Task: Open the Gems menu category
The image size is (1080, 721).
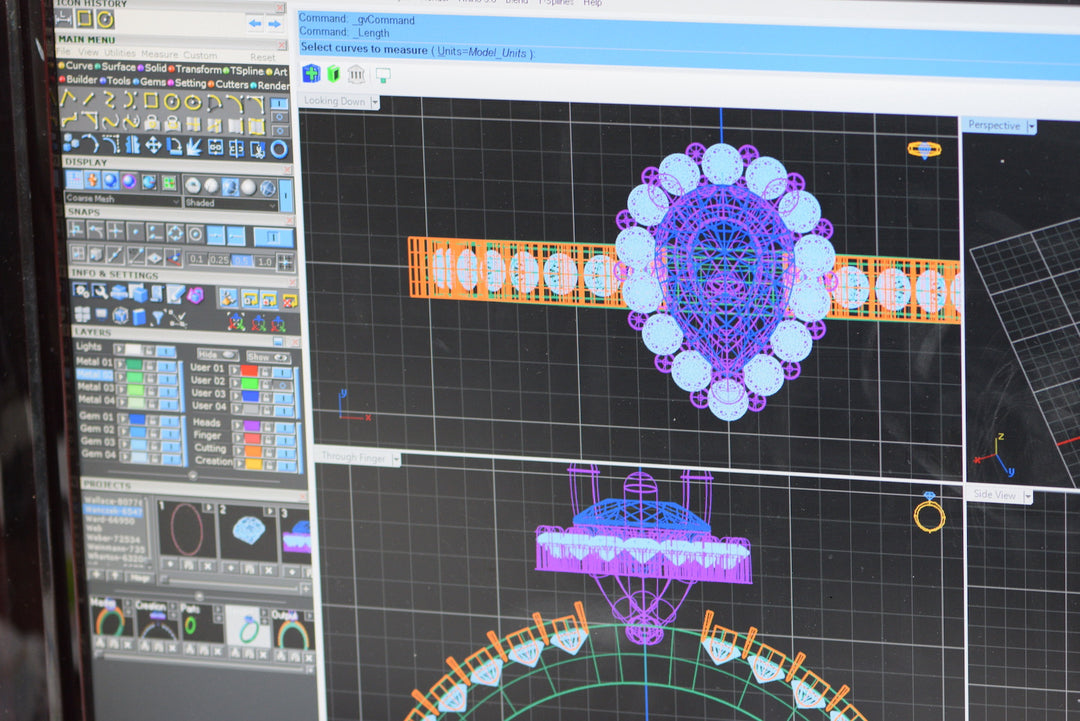Action: point(152,82)
